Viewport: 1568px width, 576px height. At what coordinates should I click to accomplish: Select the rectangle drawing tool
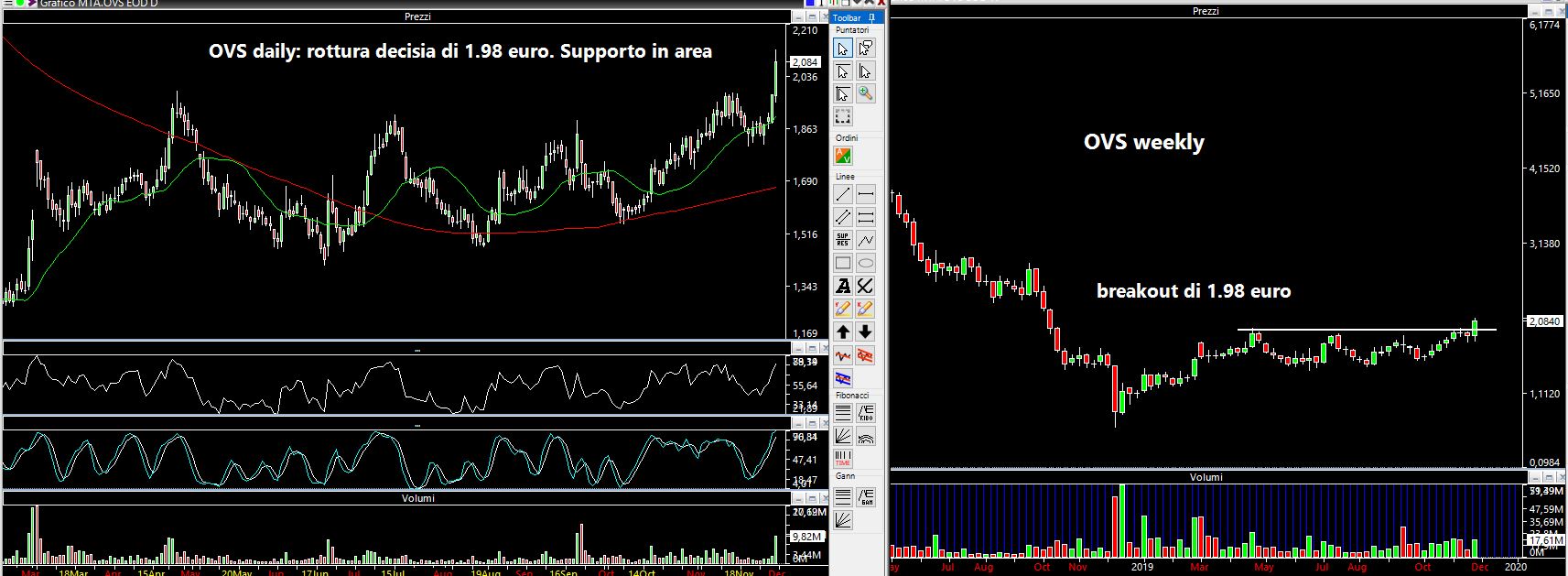[x=843, y=263]
